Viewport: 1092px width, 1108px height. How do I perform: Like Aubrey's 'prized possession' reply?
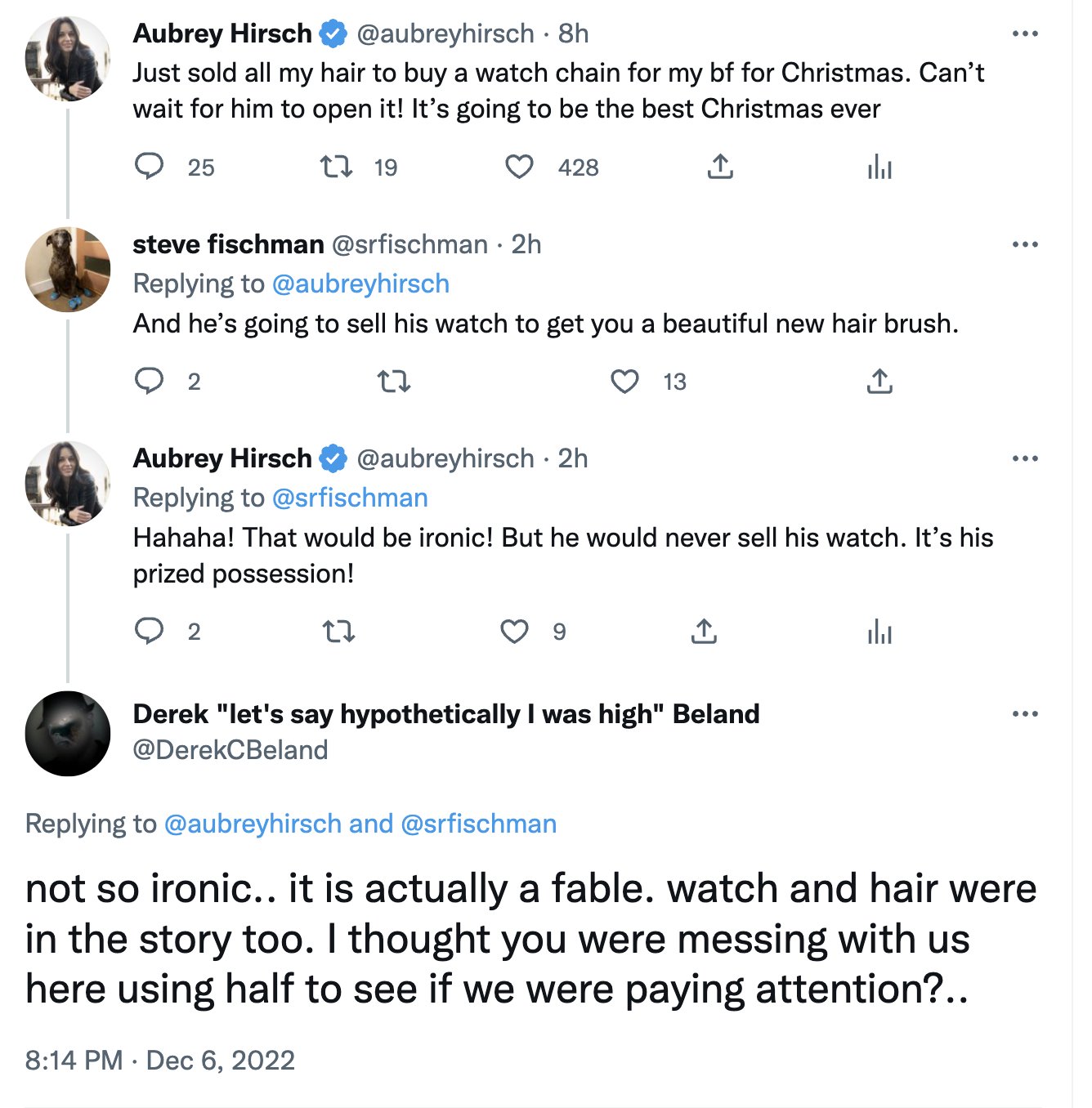(514, 631)
